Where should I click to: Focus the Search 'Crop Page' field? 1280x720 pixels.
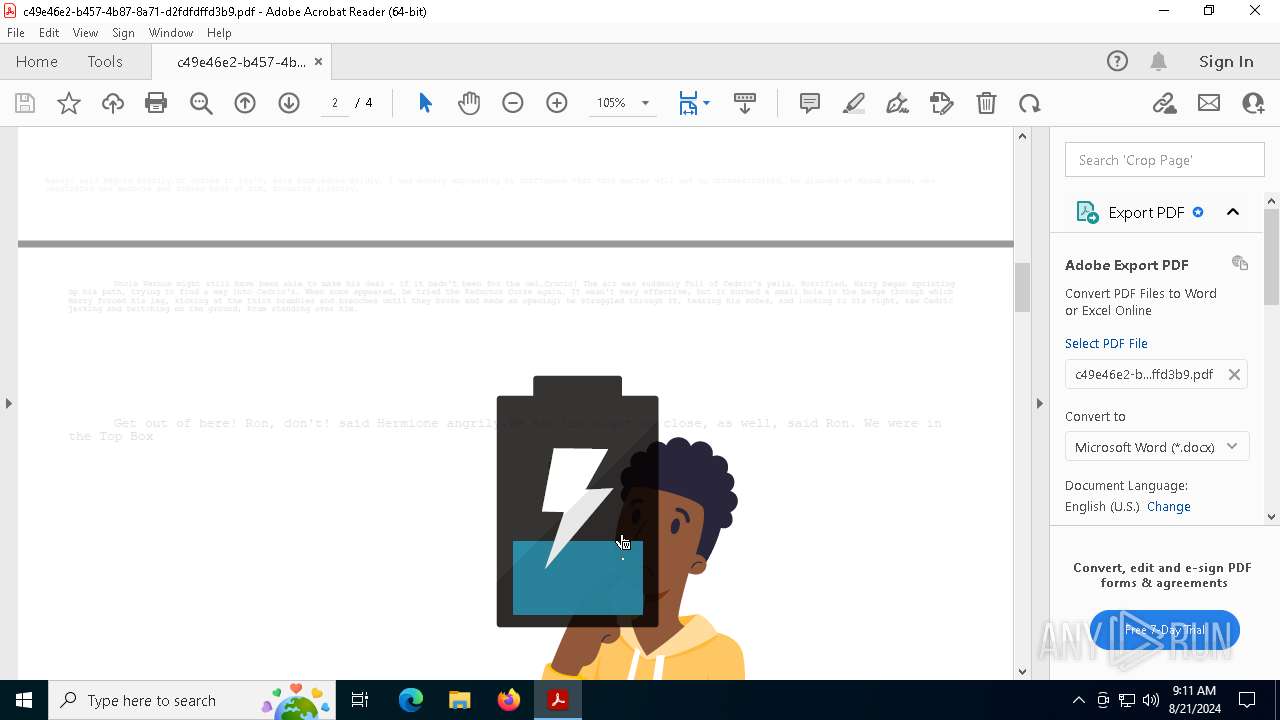pos(1165,160)
